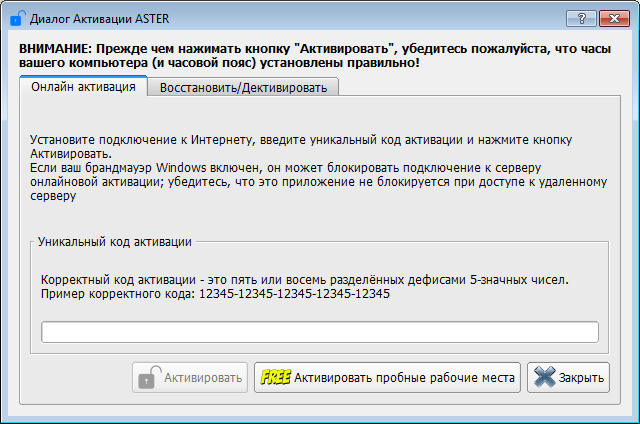This screenshot has height=424, width=640.
Task: Click the Активировать button
Action: pyautogui.click(x=190, y=377)
